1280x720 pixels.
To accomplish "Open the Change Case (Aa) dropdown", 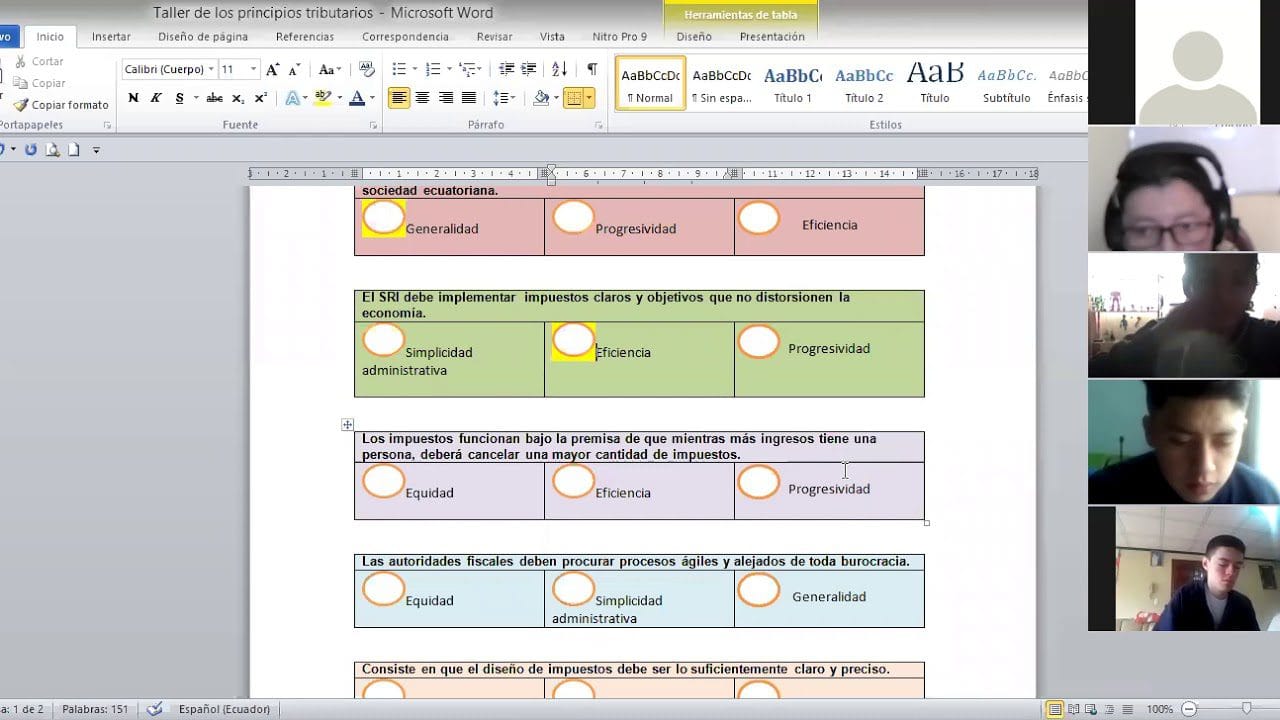I will click(328, 69).
